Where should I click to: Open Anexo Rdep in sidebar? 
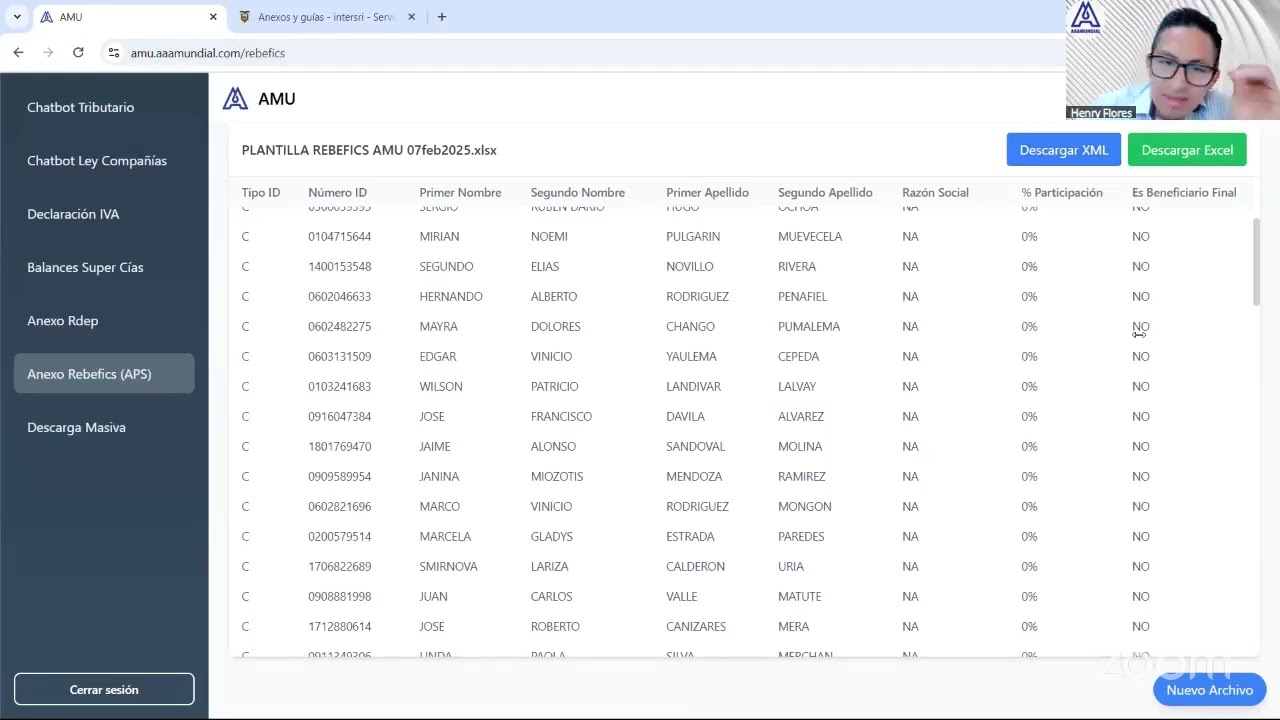click(62, 320)
